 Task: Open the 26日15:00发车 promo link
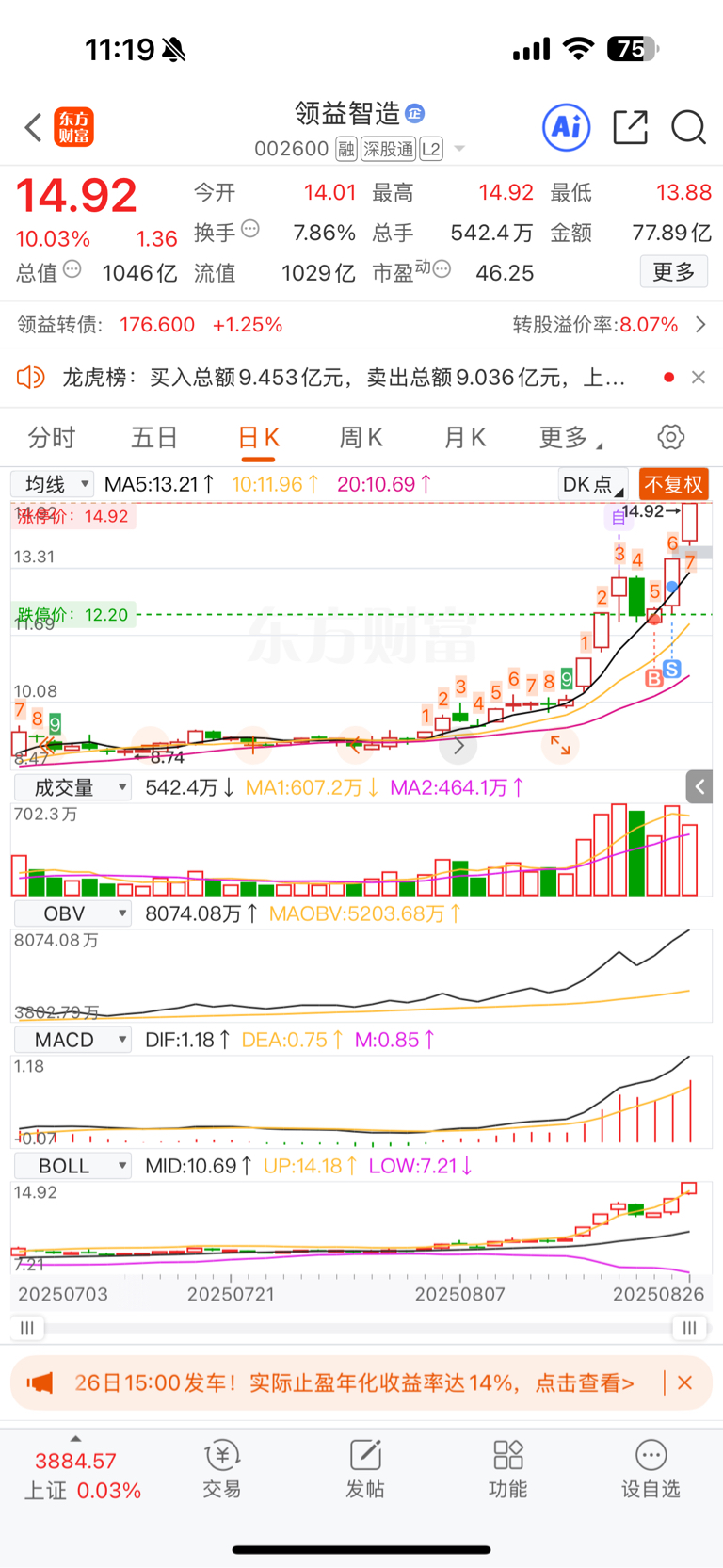tap(354, 1382)
